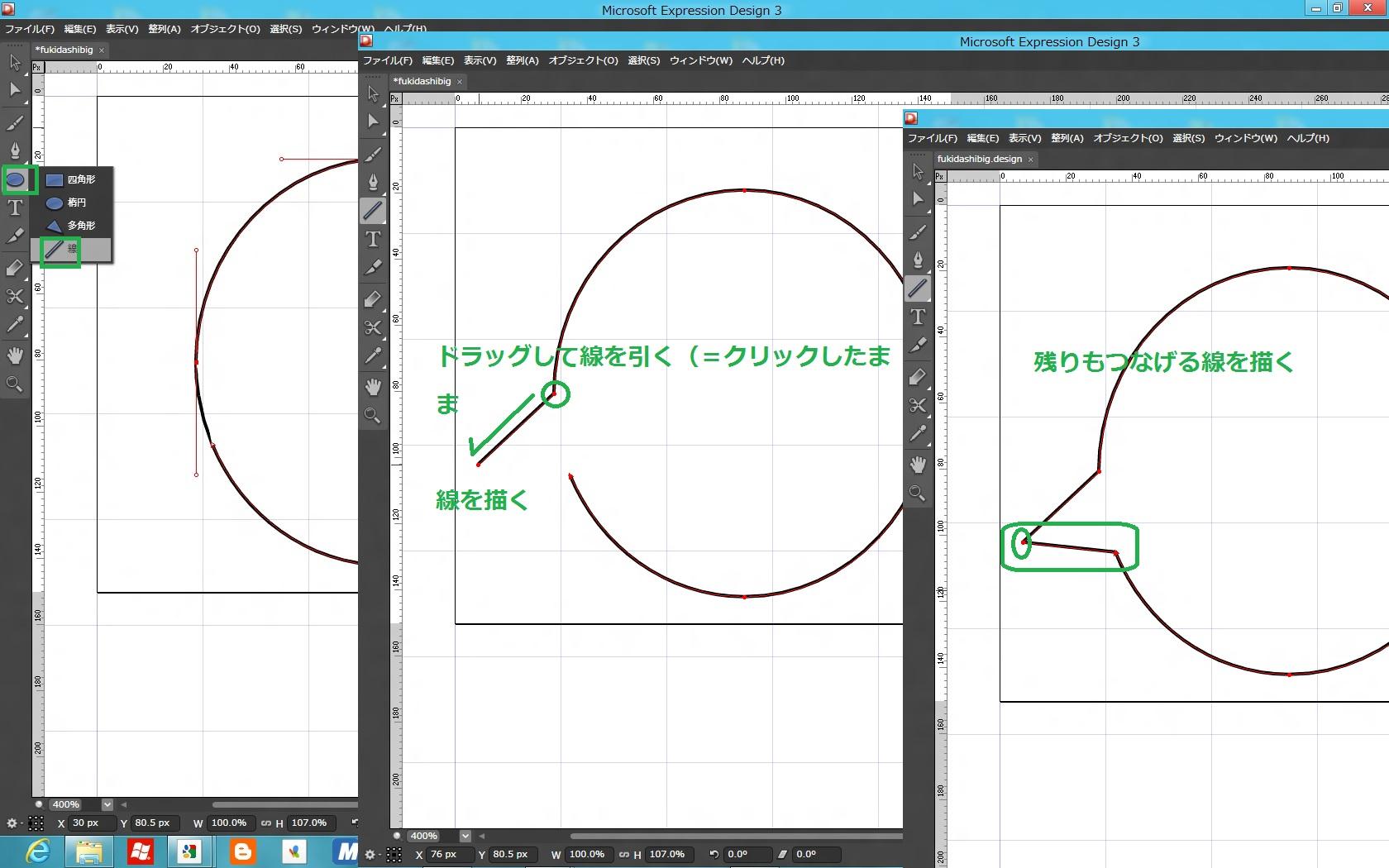The height and width of the screenshot is (868, 1389).
Task: Switch to *fukidashibig tab in middle window
Action: 422,81
